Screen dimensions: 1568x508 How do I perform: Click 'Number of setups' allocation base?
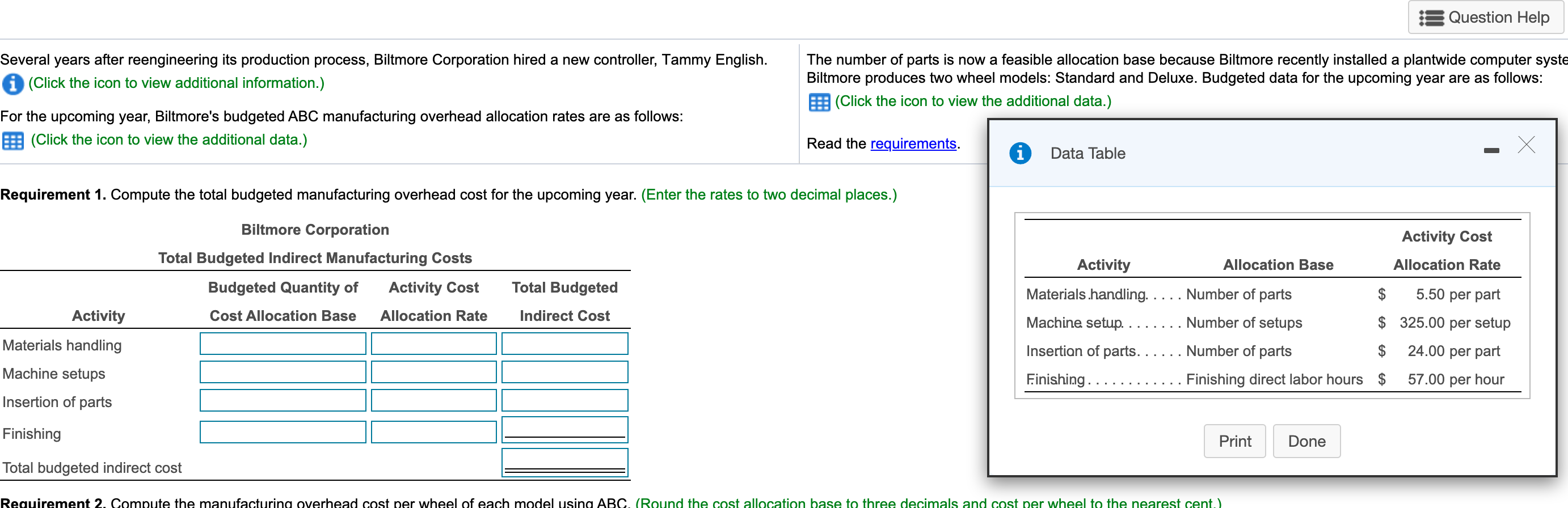click(1244, 323)
